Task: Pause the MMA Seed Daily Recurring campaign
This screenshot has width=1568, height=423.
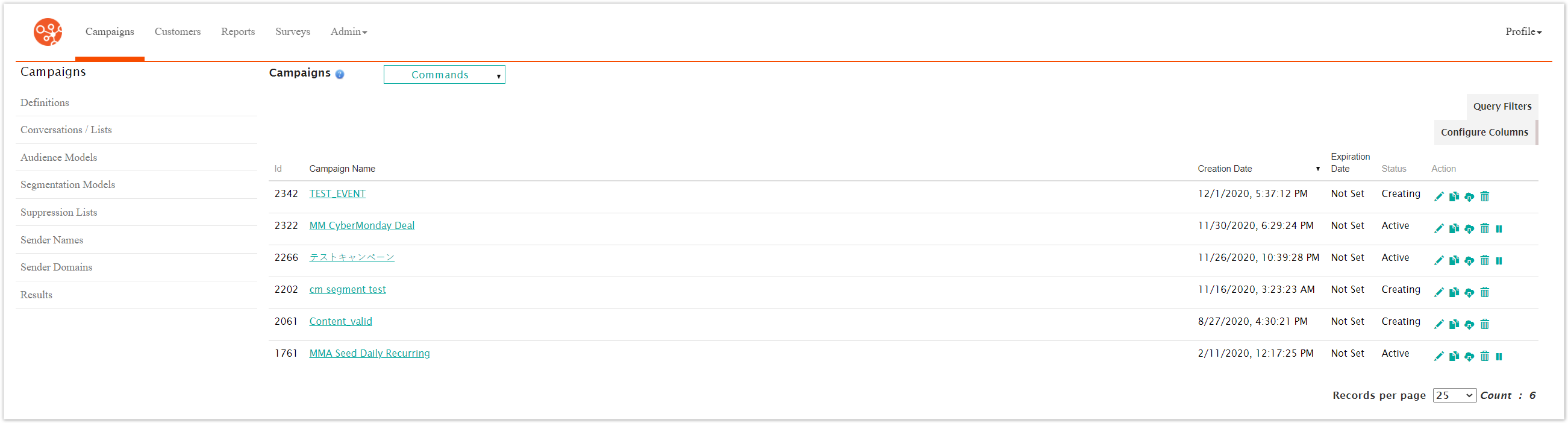Action: tap(1499, 356)
